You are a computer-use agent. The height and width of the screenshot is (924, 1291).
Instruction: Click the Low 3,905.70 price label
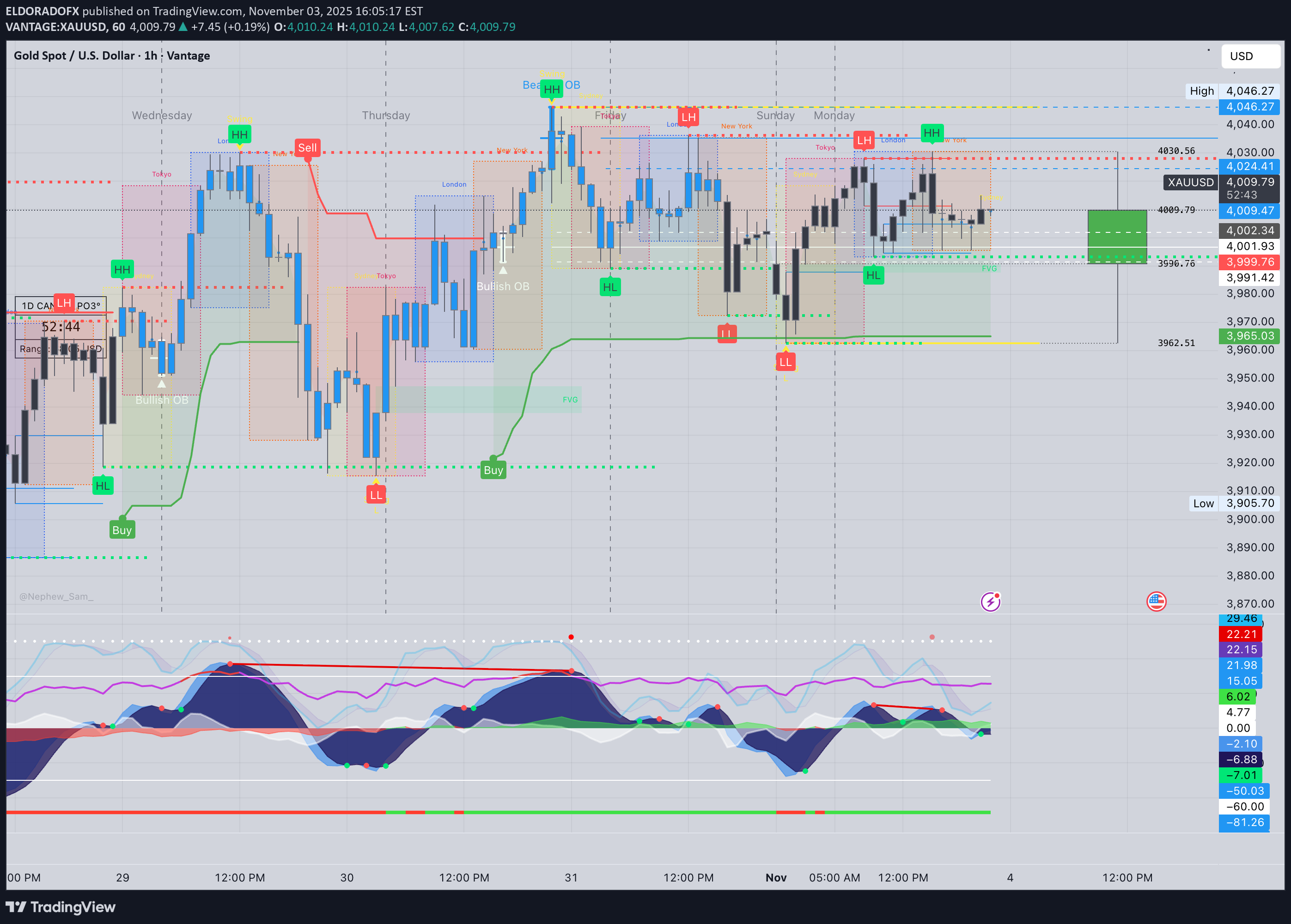tap(1249, 504)
